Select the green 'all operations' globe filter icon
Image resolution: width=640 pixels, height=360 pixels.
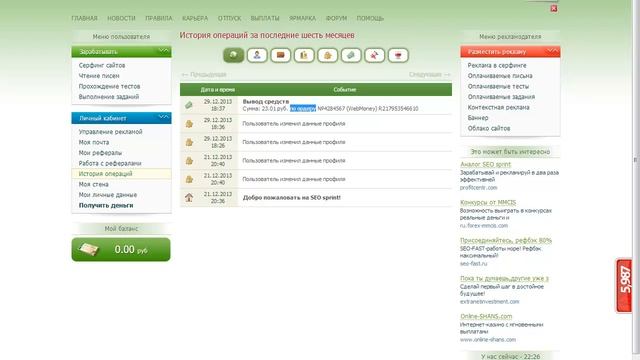coord(233,55)
